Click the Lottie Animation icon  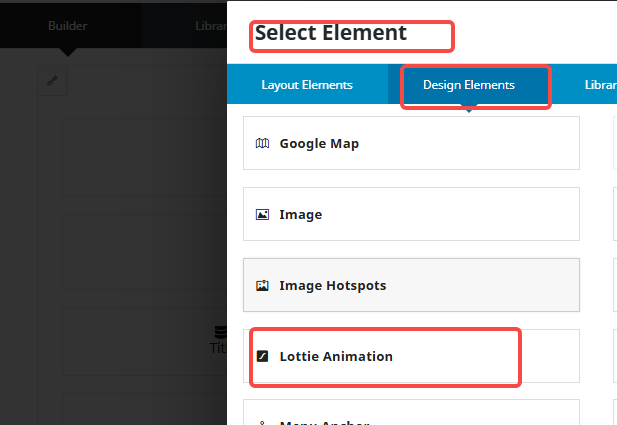click(263, 356)
